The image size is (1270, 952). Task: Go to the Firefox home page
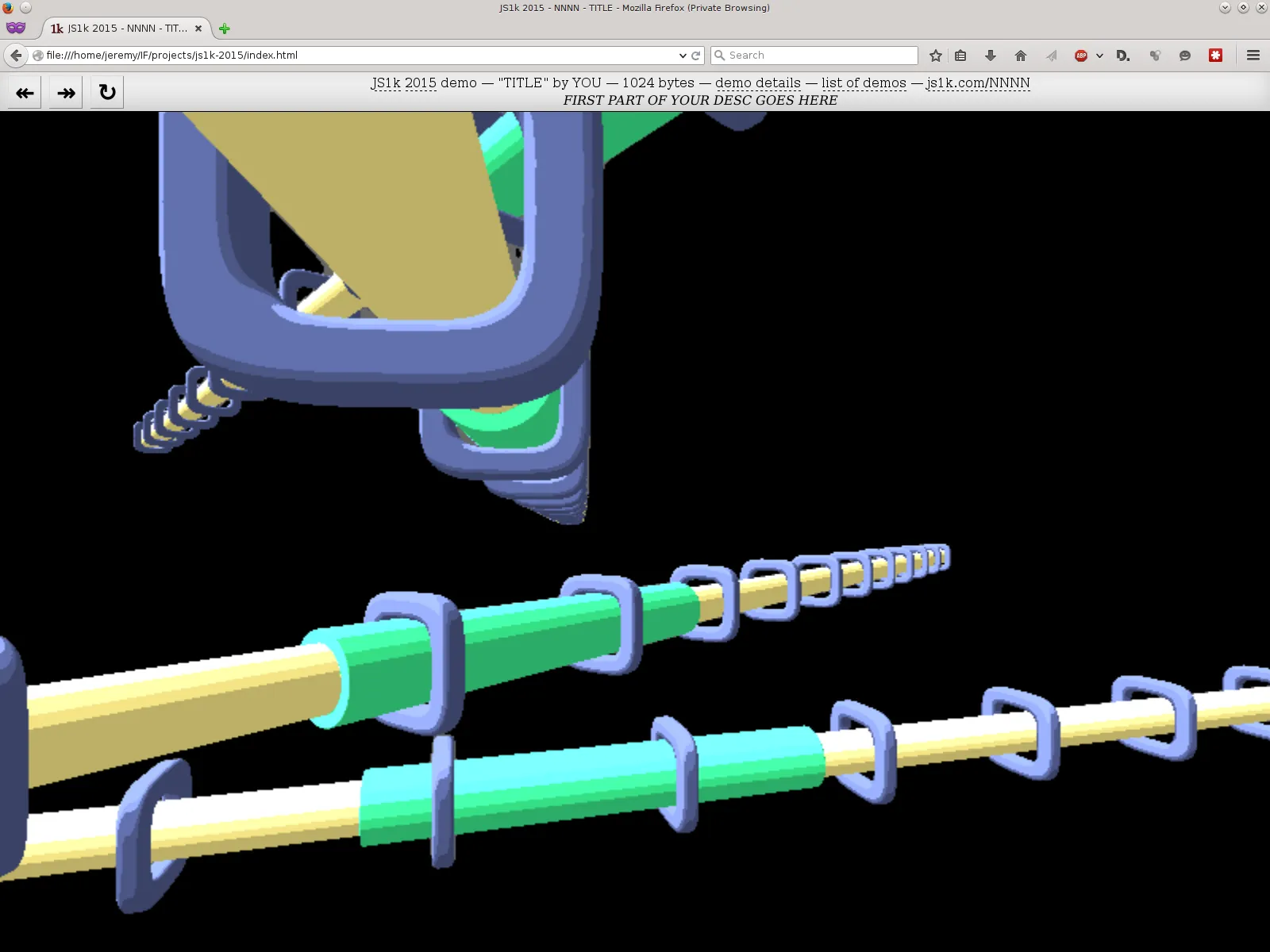[x=1021, y=56]
